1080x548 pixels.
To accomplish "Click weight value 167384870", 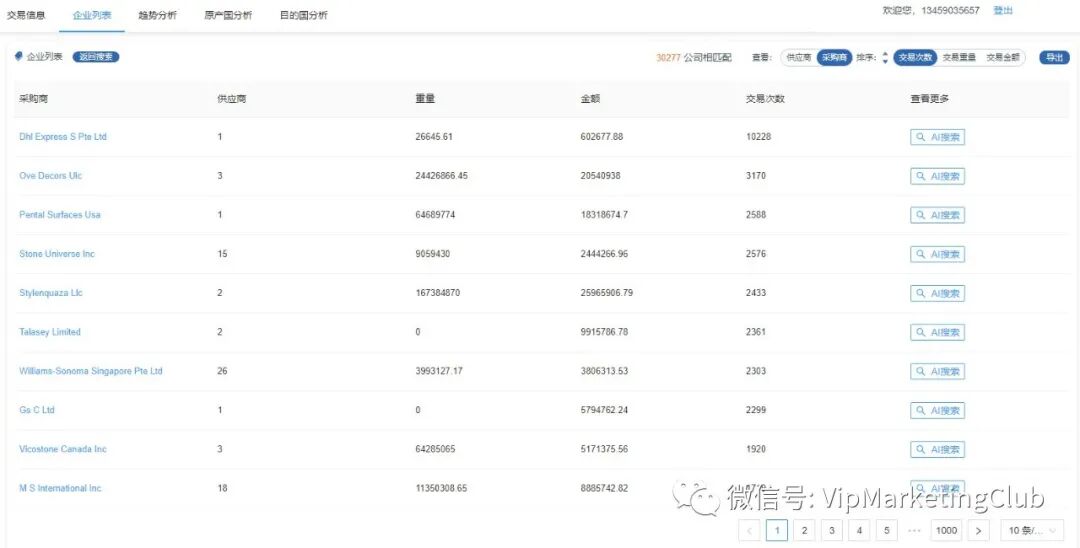I will point(437,293).
